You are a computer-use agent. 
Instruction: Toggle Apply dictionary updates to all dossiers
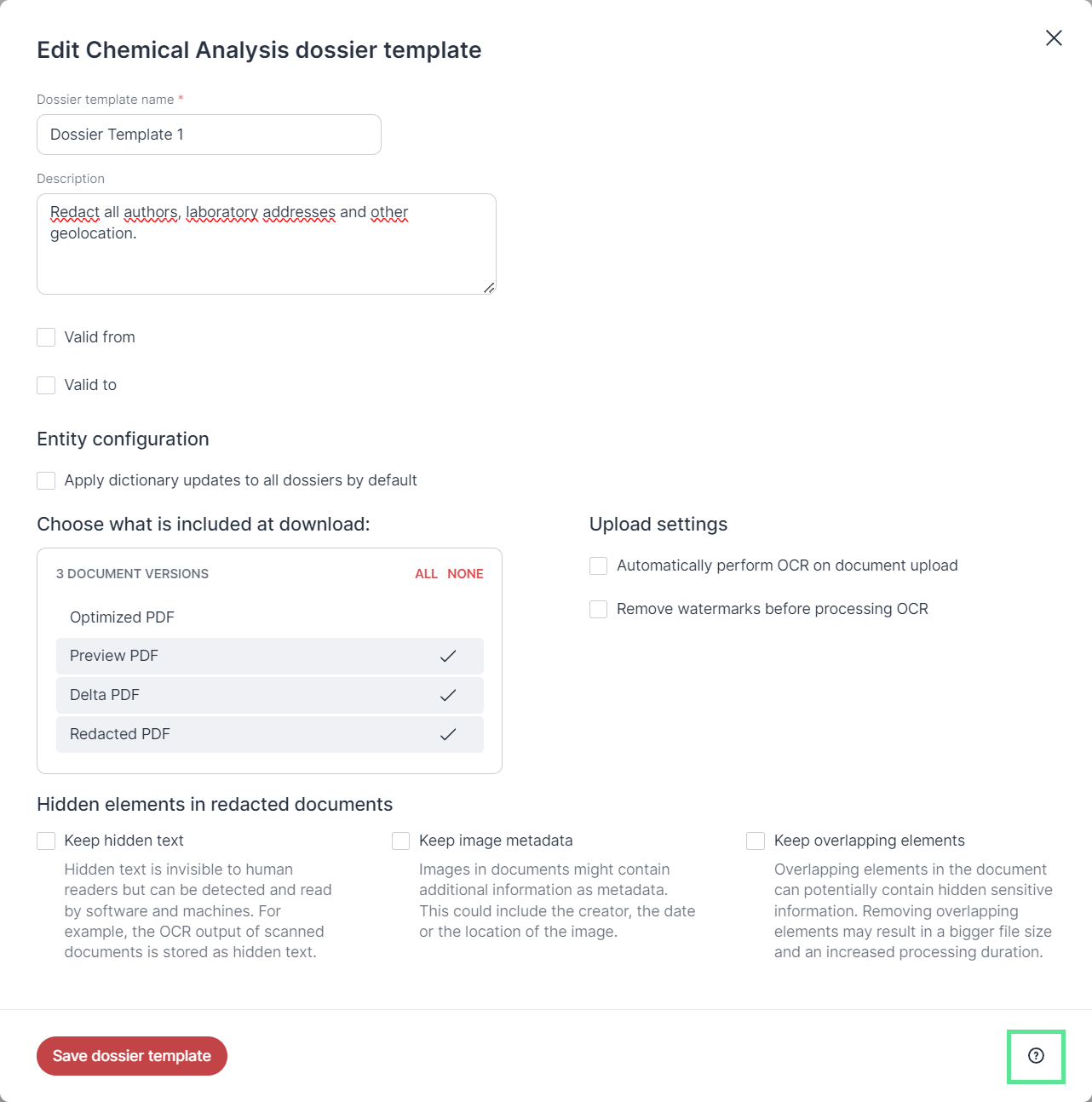coord(46,480)
